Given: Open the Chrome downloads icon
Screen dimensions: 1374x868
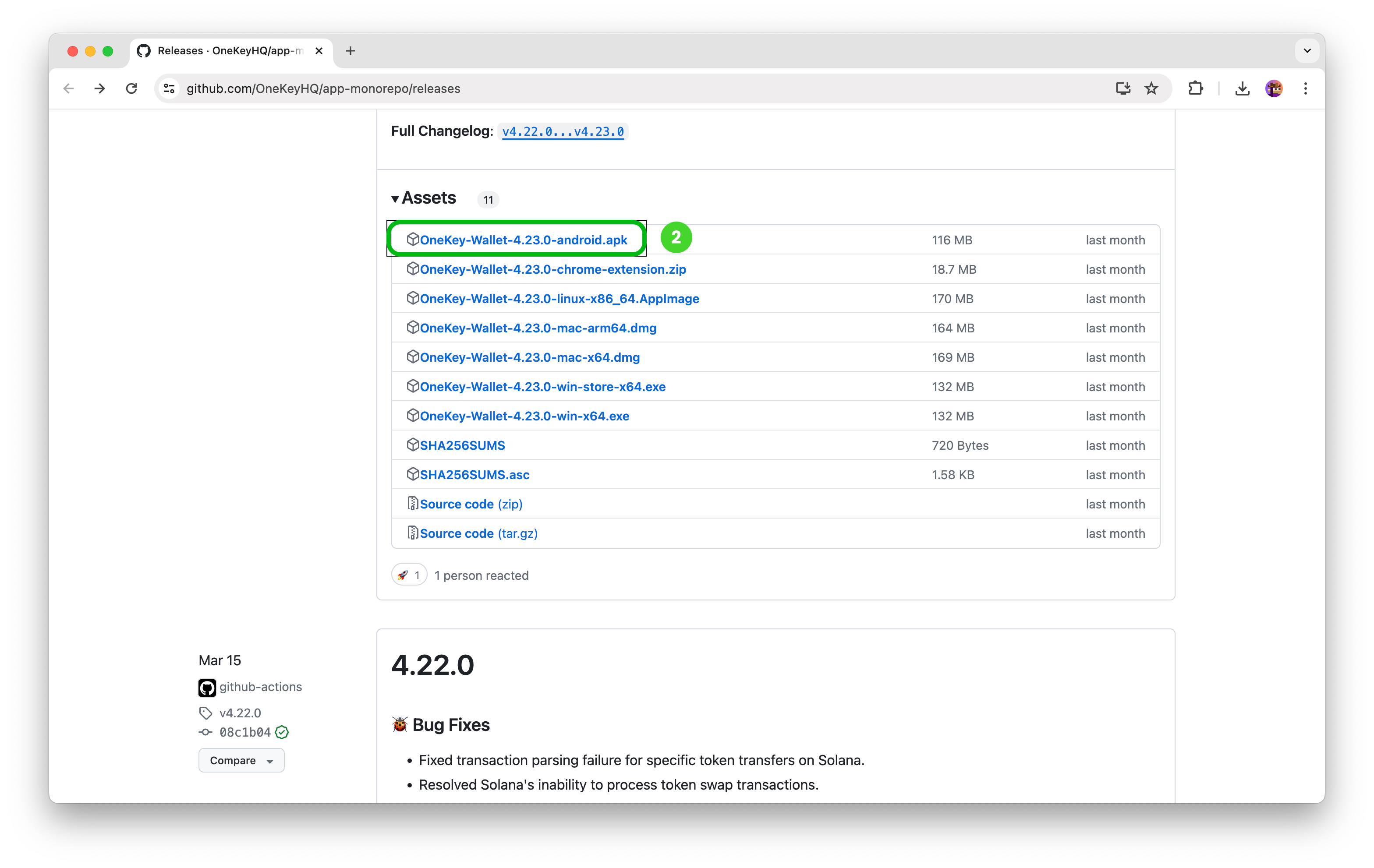Looking at the screenshot, I should (1242, 88).
